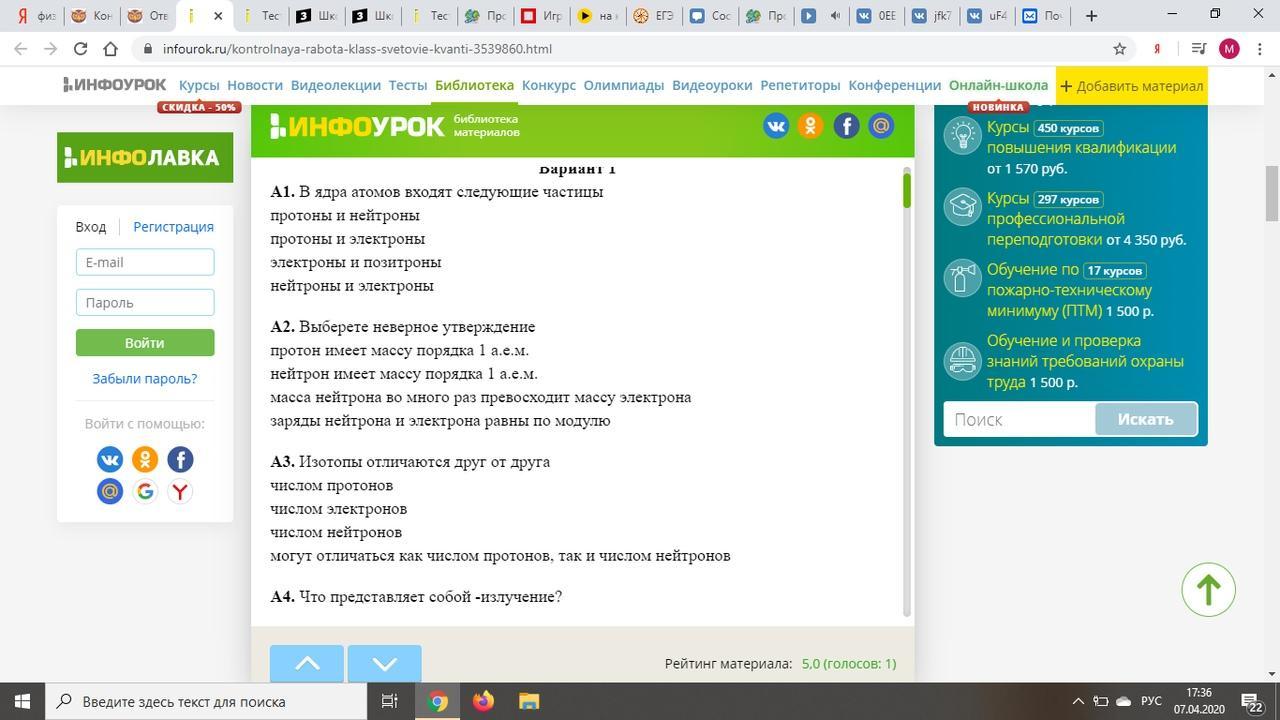Open Новости in site navigation
Screen dimensions: 1280x720
tap(255, 85)
